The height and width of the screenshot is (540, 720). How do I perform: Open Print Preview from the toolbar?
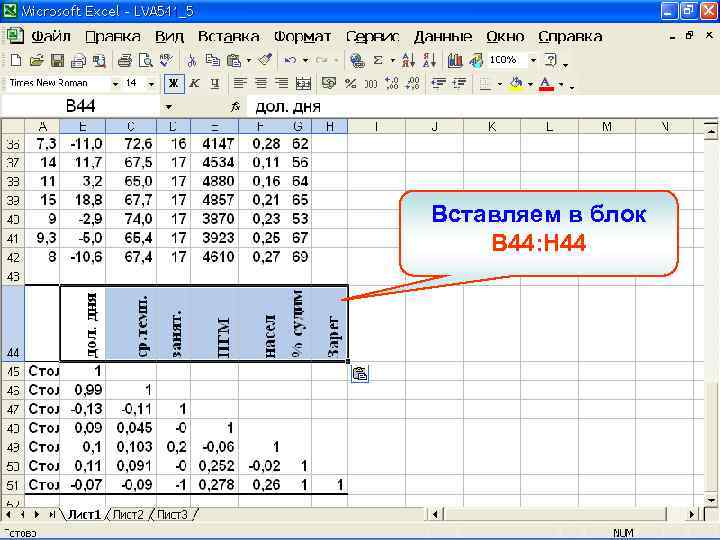click(x=145, y=60)
